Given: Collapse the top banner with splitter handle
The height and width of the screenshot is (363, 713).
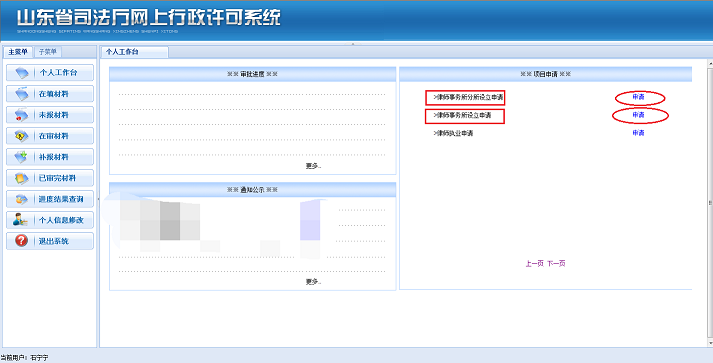Looking at the screenshot, I should (x=353, y=44).
